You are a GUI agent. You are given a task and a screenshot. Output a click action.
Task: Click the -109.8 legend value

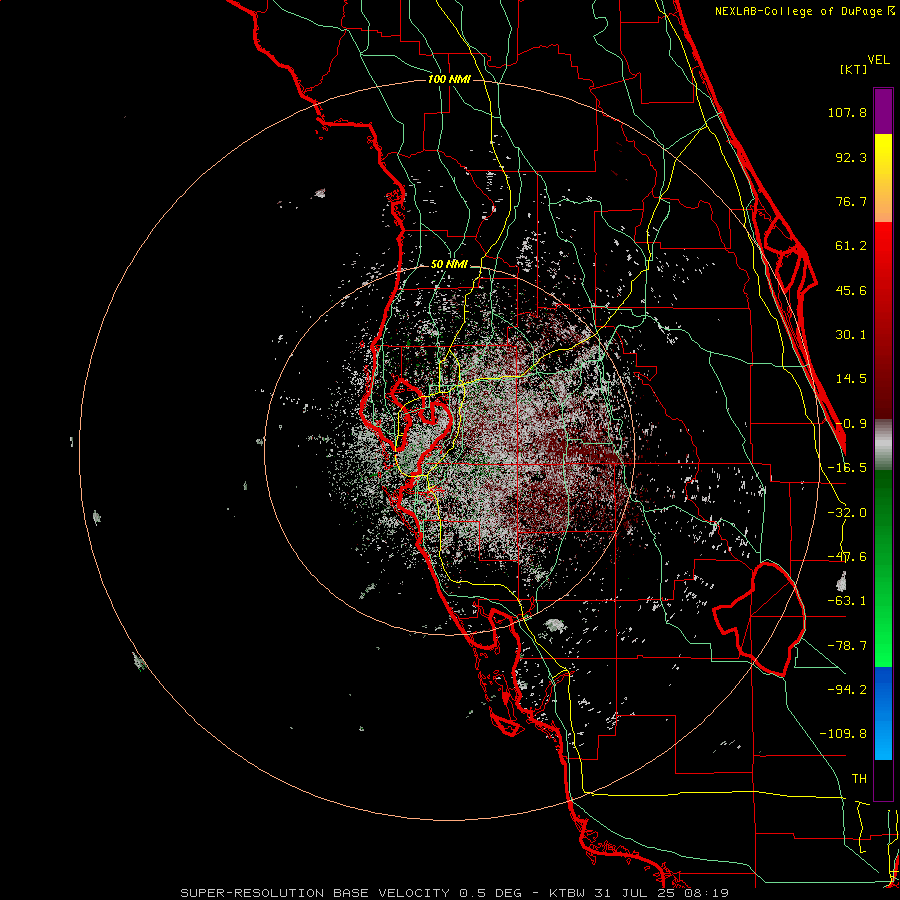(x=843, y=734)
